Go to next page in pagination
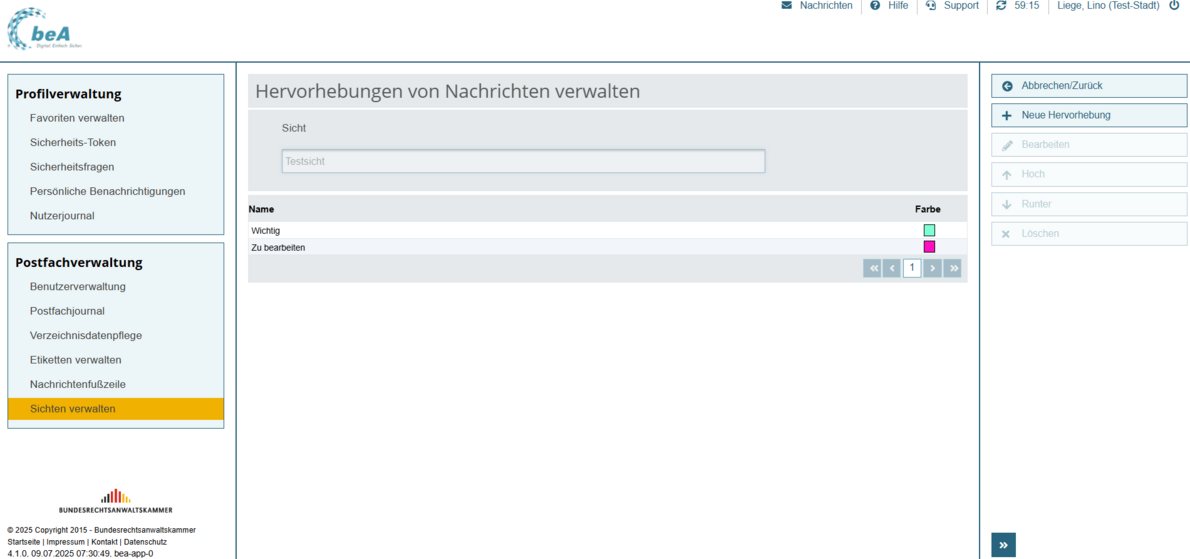This screenshot has height=559, width=1190. tap(932, 268)
